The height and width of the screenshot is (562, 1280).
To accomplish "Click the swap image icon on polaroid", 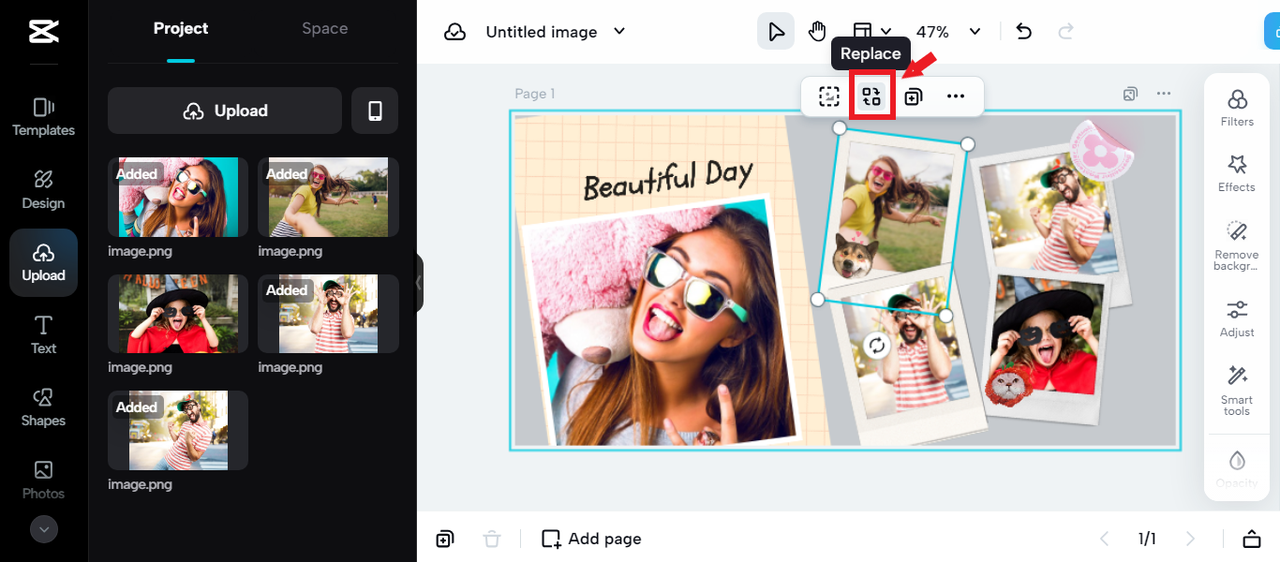I will coord(877,346).
